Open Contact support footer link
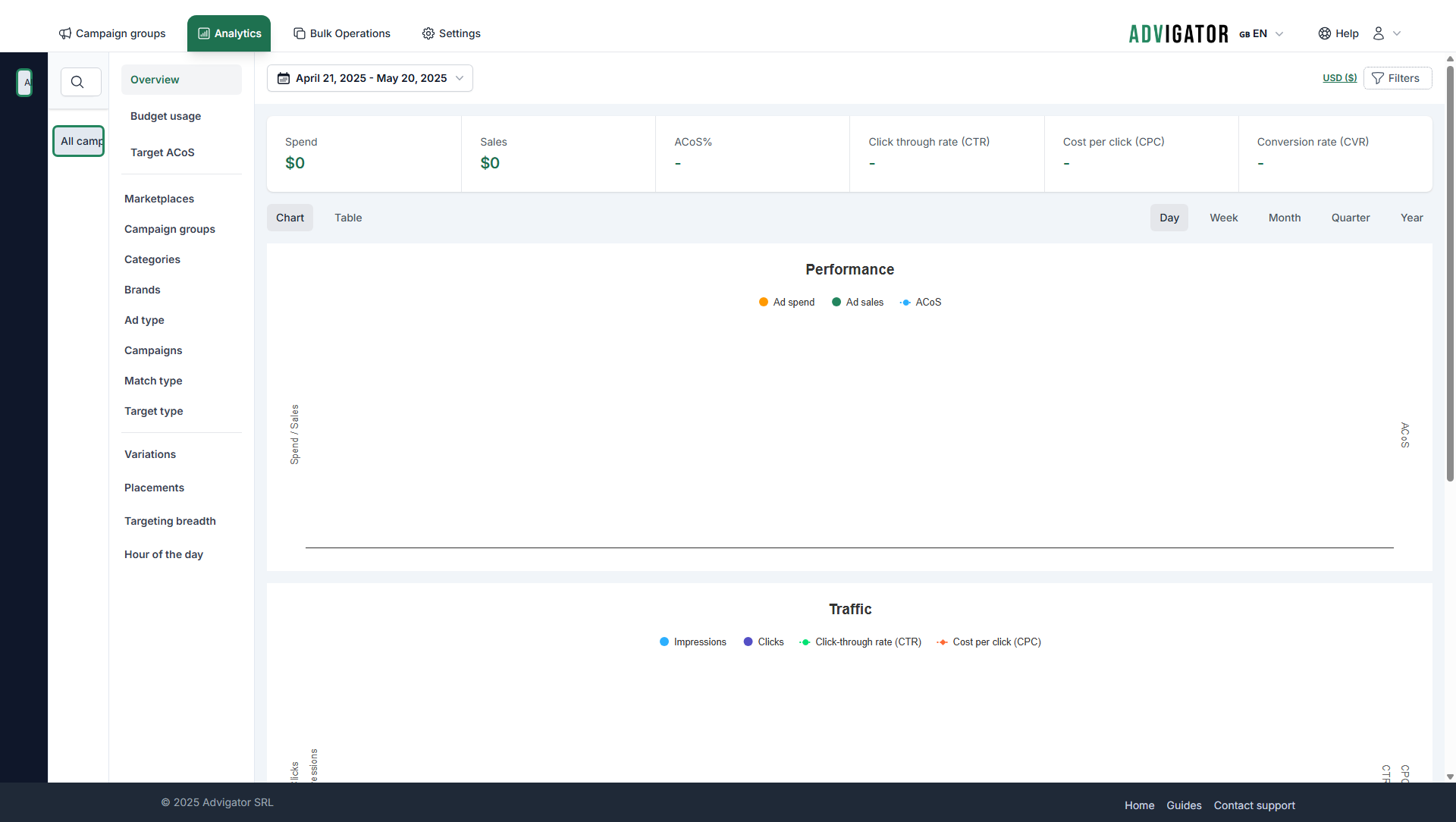 point(1254,805)
